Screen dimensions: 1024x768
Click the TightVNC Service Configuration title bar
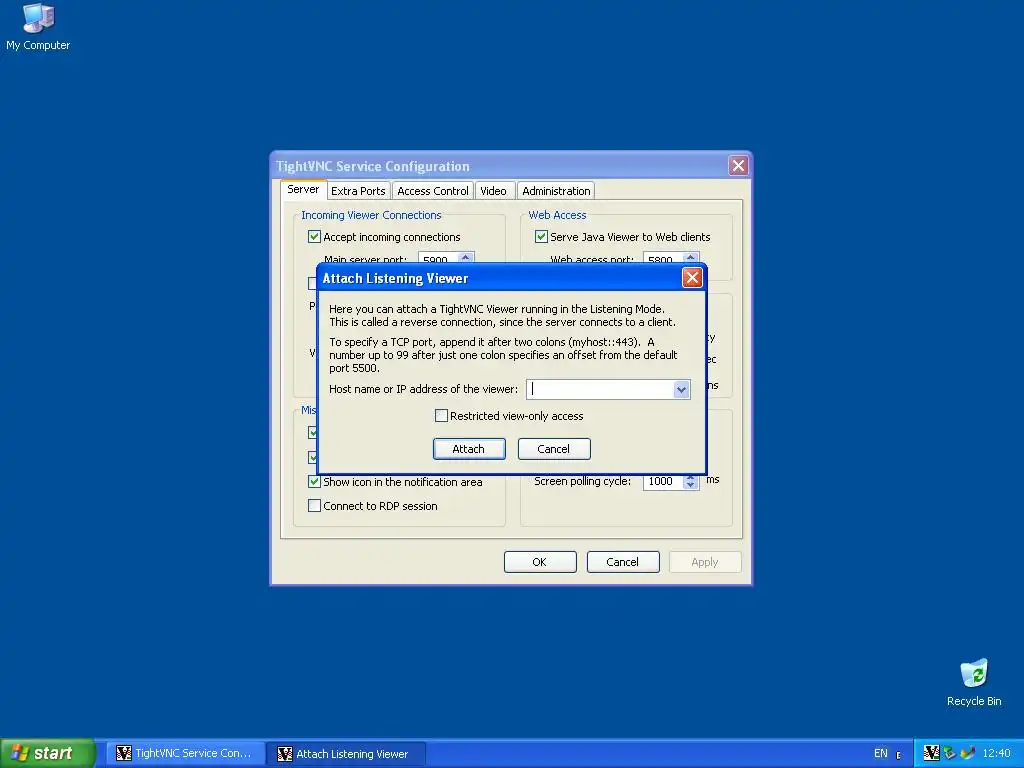(500, 166)
